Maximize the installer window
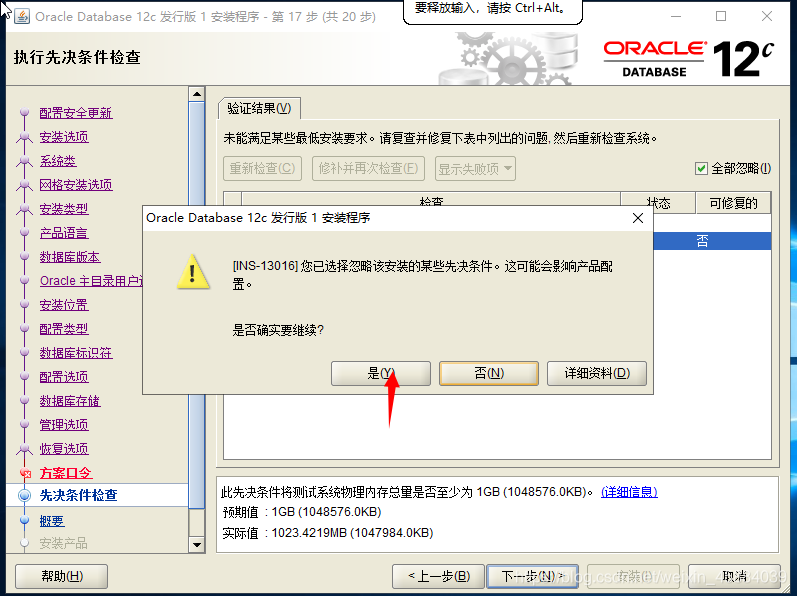Screen dimensions: 797x596 click(721, 16)
